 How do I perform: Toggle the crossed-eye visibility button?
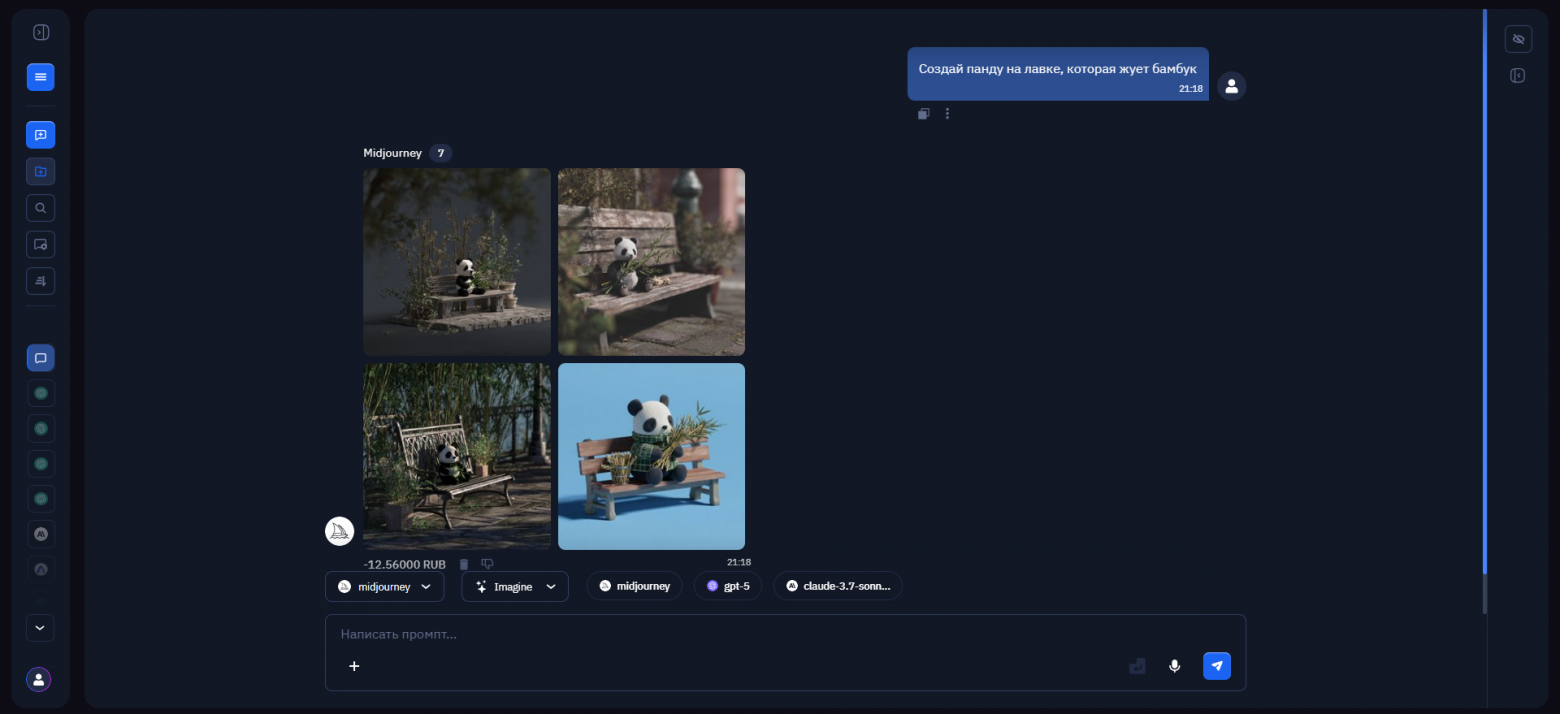(1518, 39)
